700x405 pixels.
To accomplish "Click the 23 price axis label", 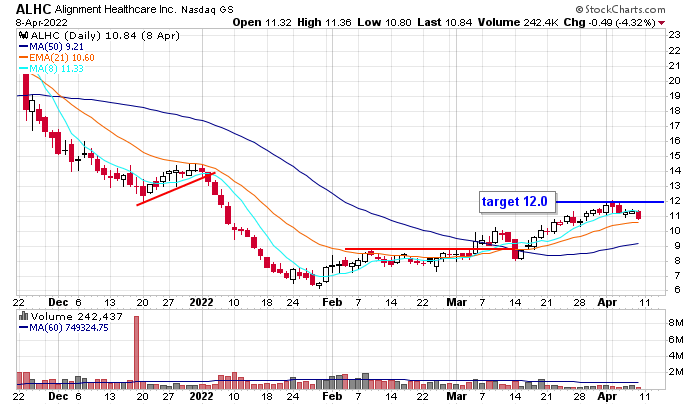I will (675, 35).
